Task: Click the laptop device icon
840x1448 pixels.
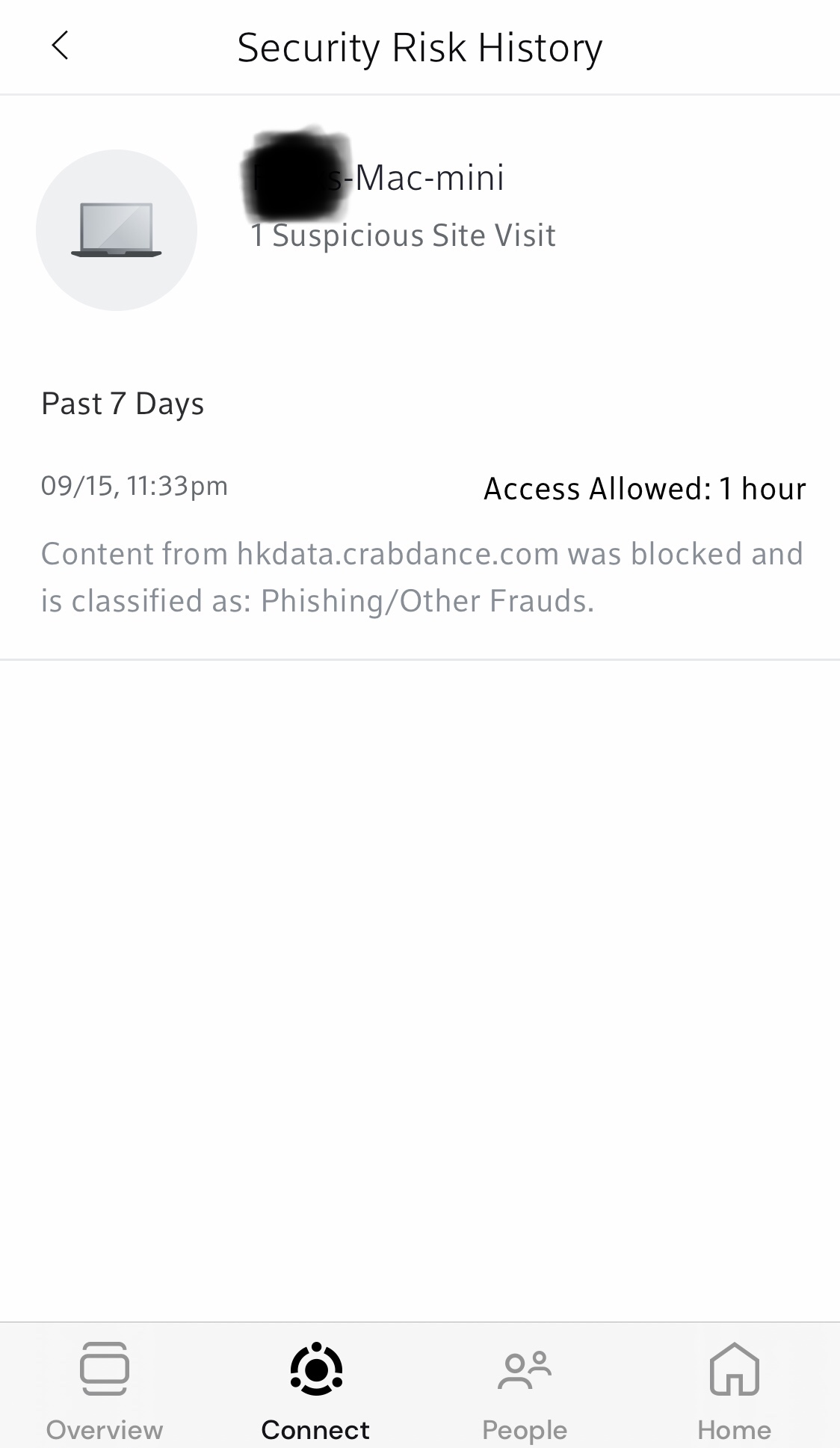Action: [117, 230]
